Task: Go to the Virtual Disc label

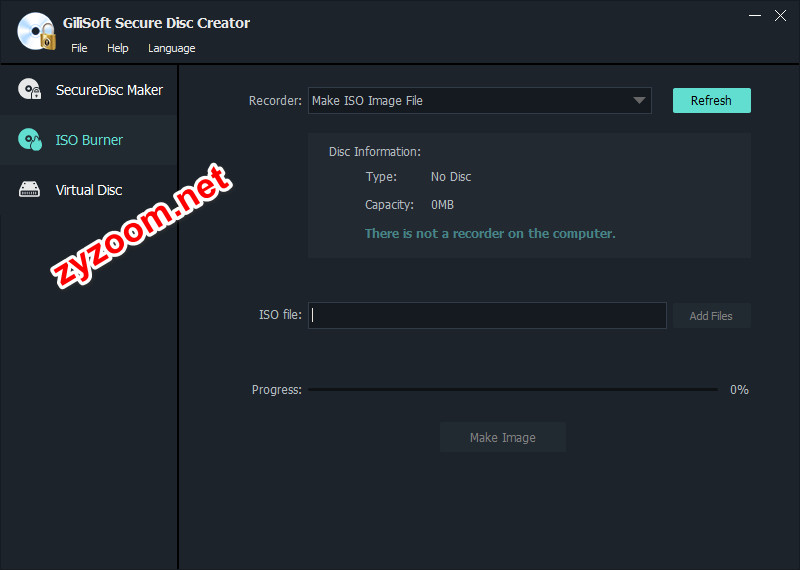Action: click(x=89, y=190)
